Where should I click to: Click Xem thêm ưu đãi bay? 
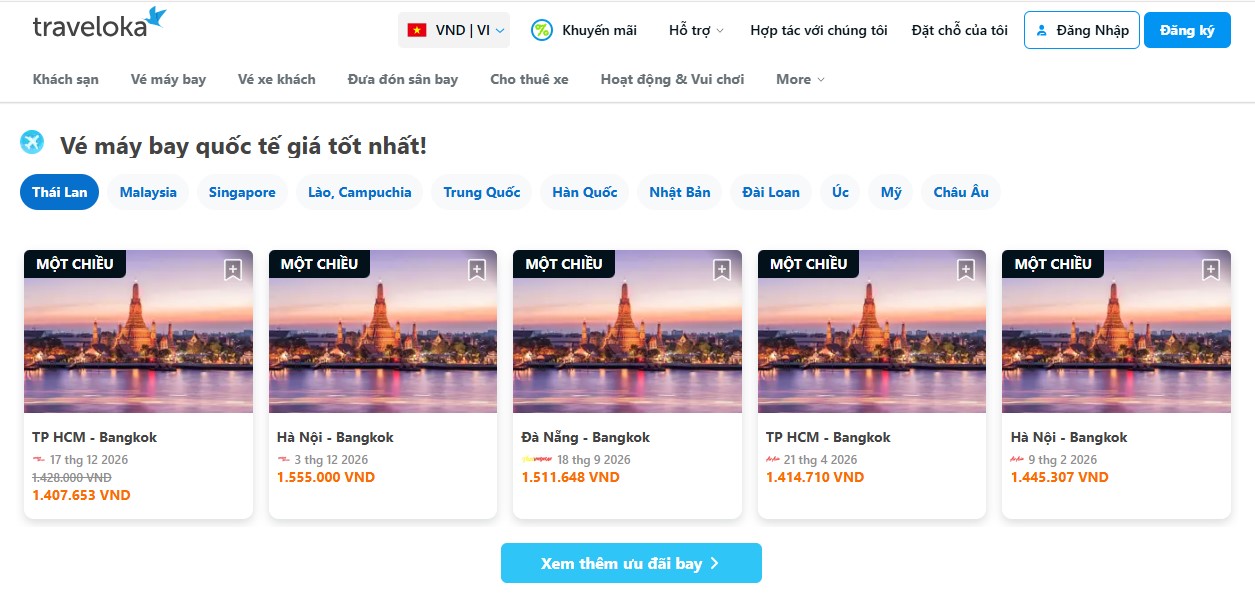pos(631,563)
